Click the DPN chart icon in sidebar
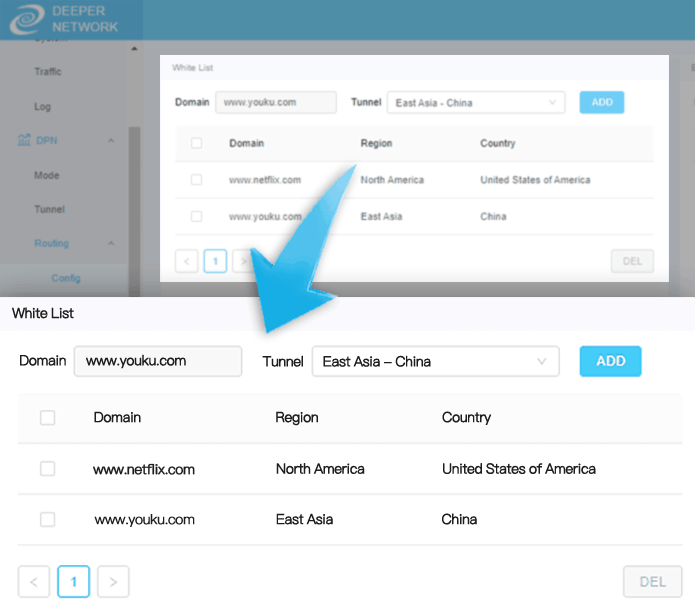Viewport: 695px width, 605px height. click(24, 140)
